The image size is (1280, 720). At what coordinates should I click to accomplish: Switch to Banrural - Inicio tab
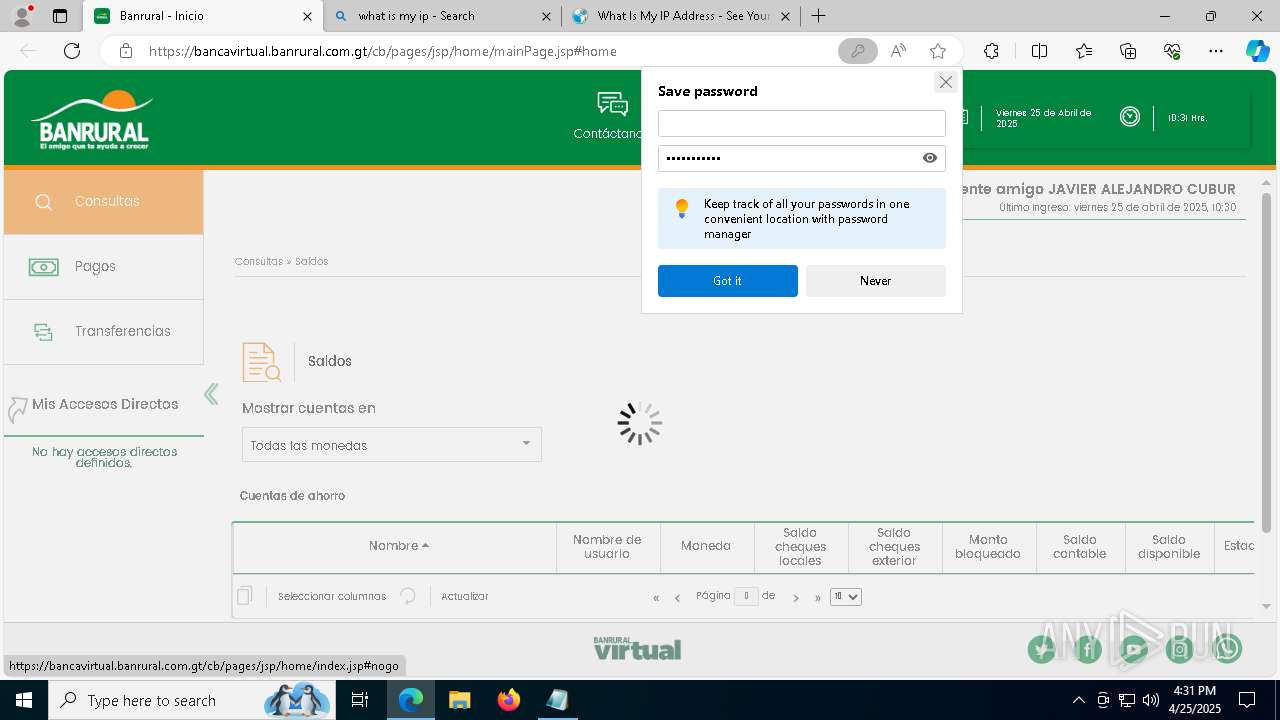point(204,16)
